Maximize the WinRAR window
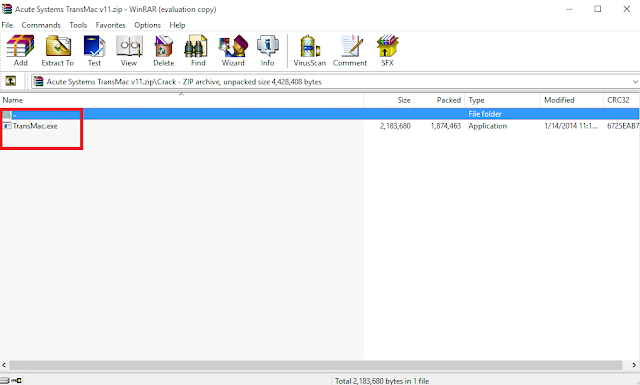640x385 pixels. click(598, 9)
